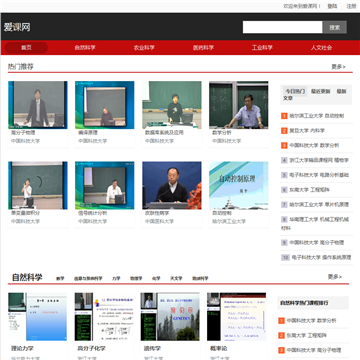Screen dimensions: 360x360
Task: Open the 自动控制原理 slide thumbnail
Action: (239, 185)
